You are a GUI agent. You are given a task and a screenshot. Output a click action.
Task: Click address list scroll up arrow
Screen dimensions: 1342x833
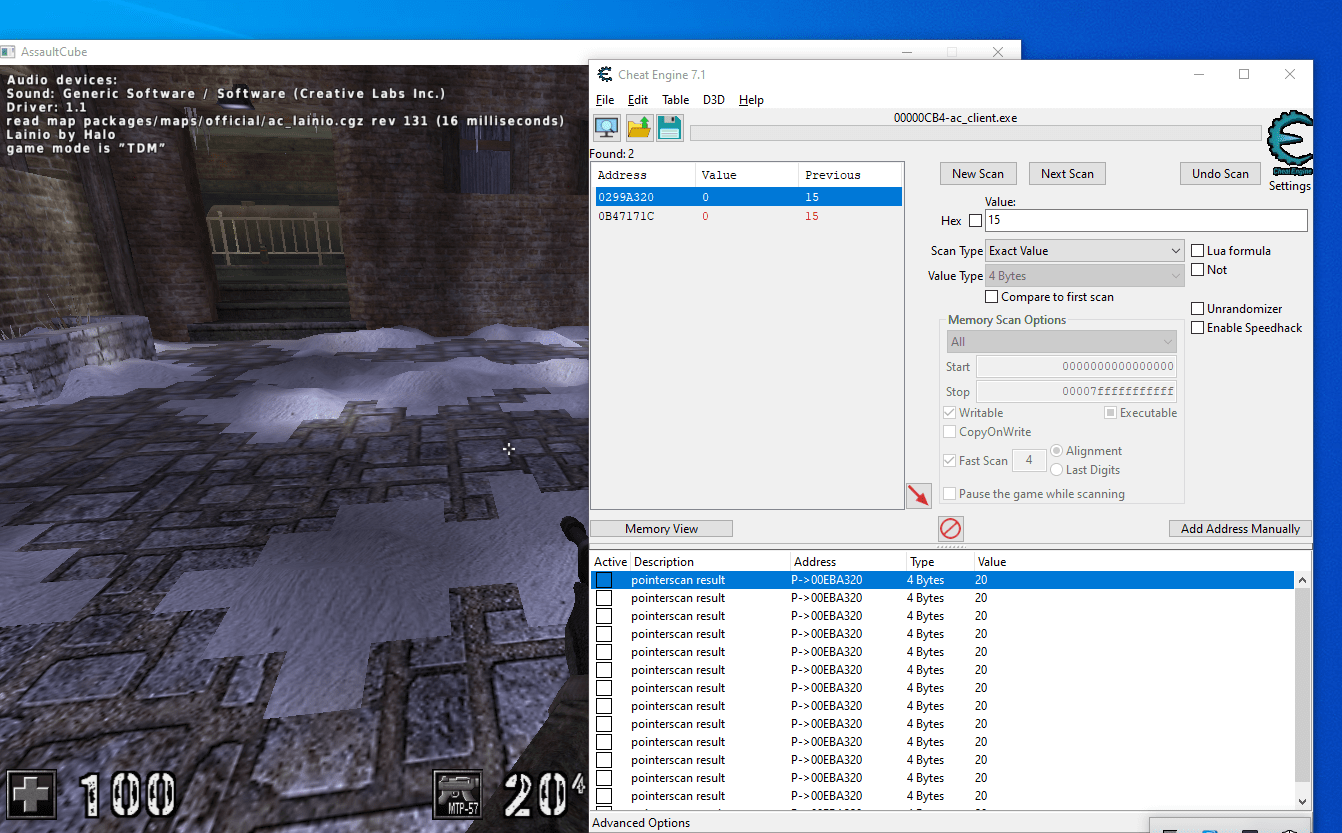coord(1303,580)
